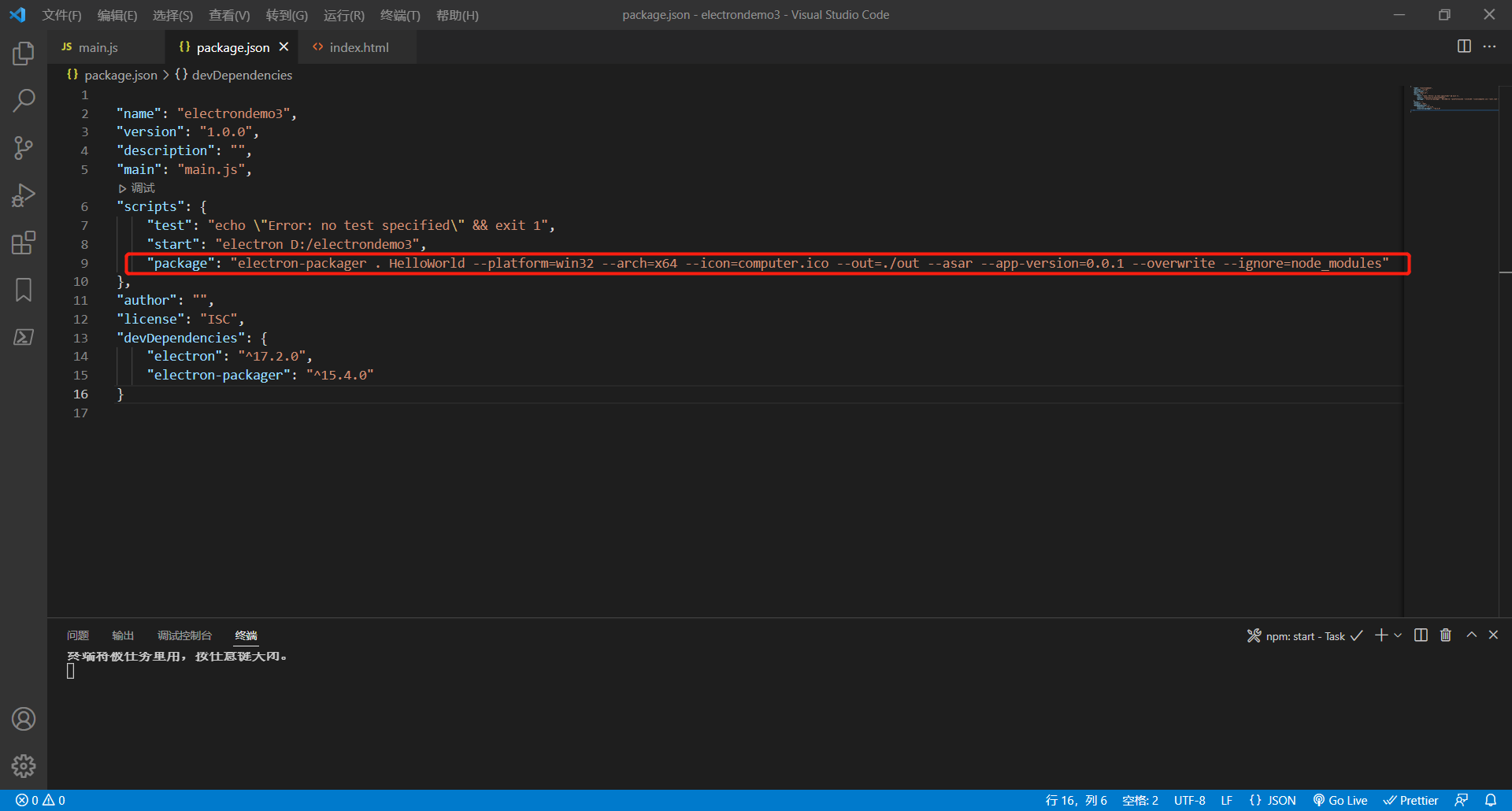
Task: Place cursor on "scripts" key
Action: coord(150,206)
